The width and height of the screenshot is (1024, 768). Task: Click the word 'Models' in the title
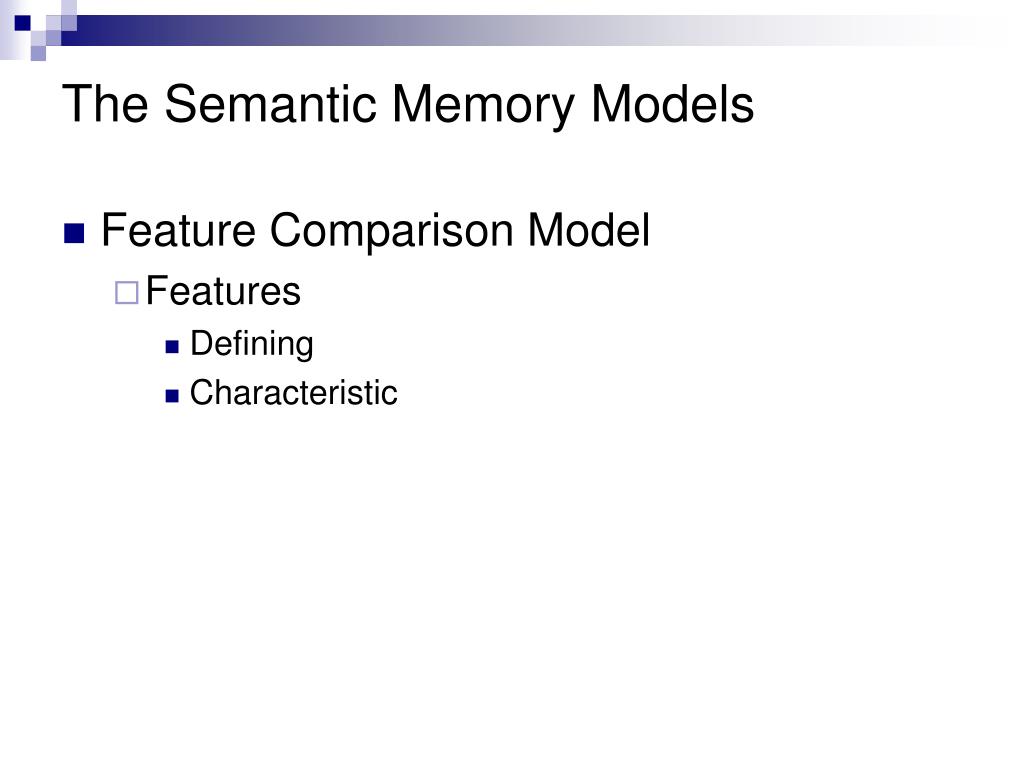click(673, 104)
